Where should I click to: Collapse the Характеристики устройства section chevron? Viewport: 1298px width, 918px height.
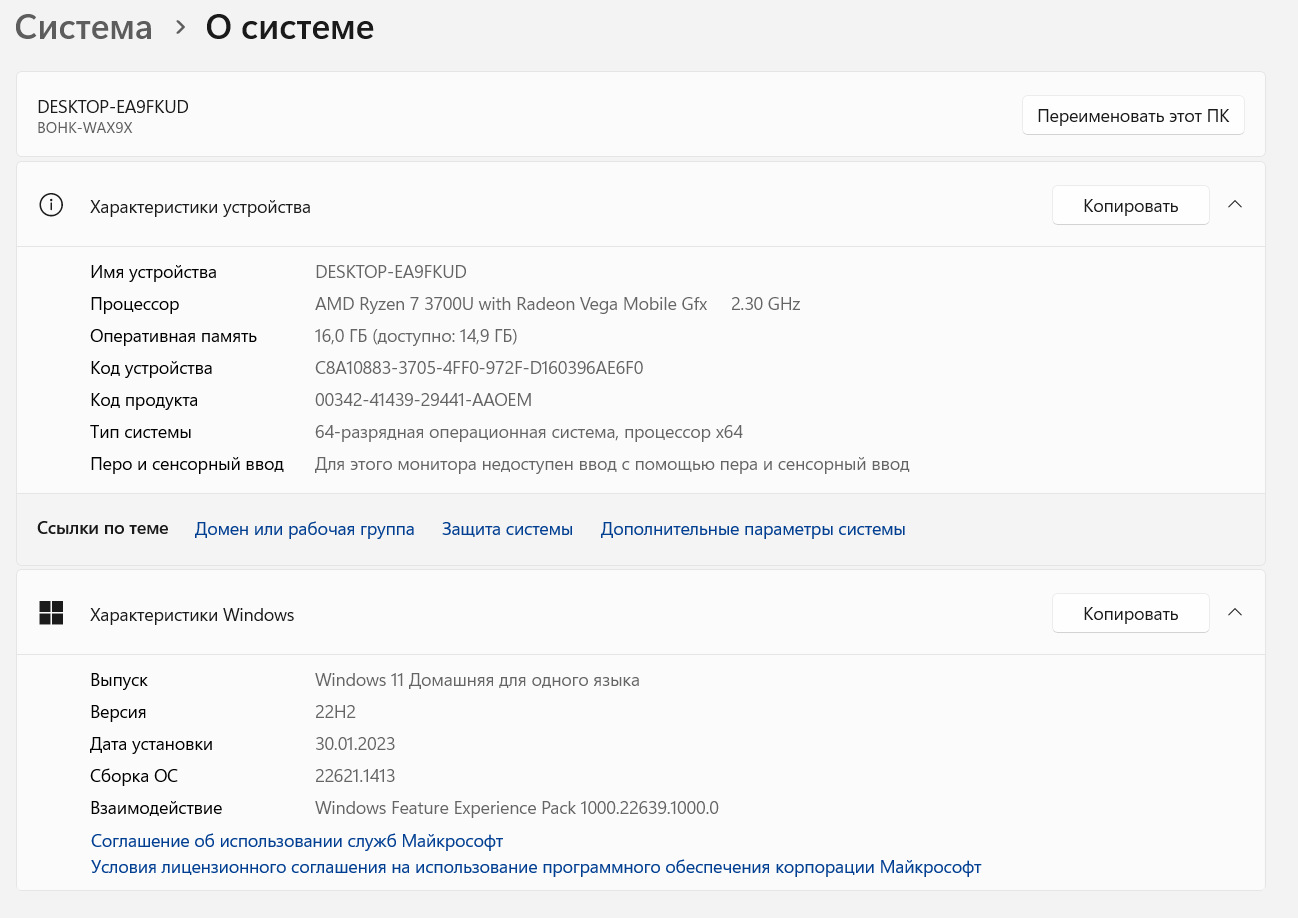click(x=1235, y=205)
